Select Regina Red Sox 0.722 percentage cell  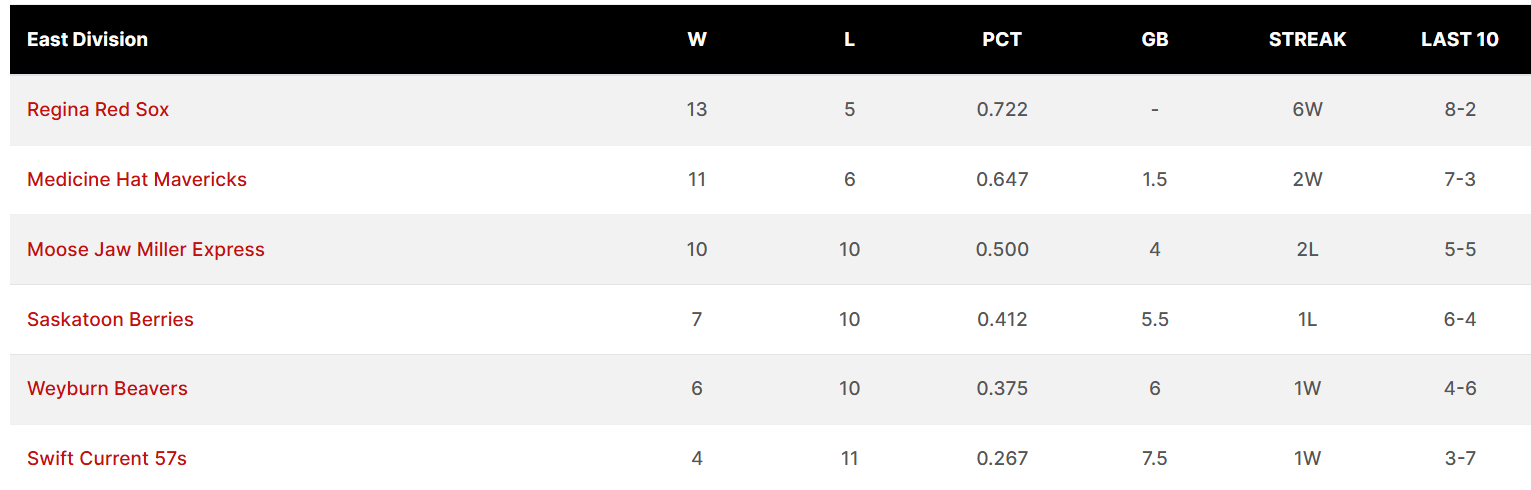click(1002, 110)
